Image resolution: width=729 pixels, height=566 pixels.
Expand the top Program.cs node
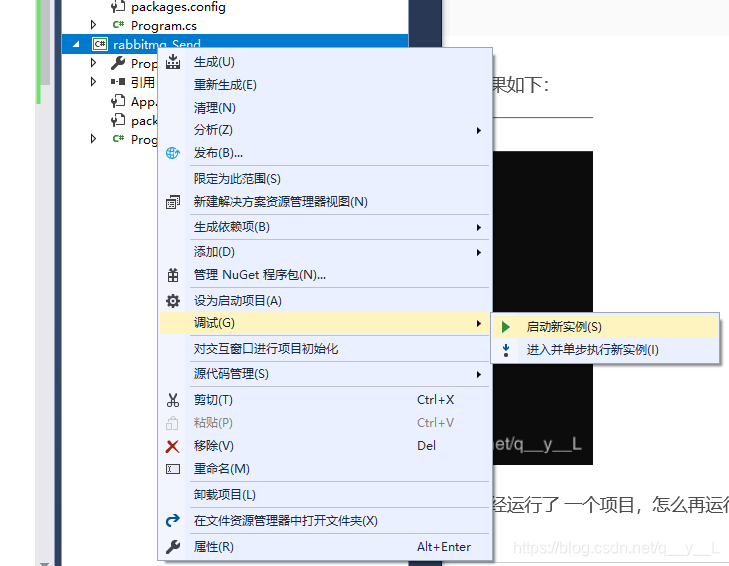(93, 25)
